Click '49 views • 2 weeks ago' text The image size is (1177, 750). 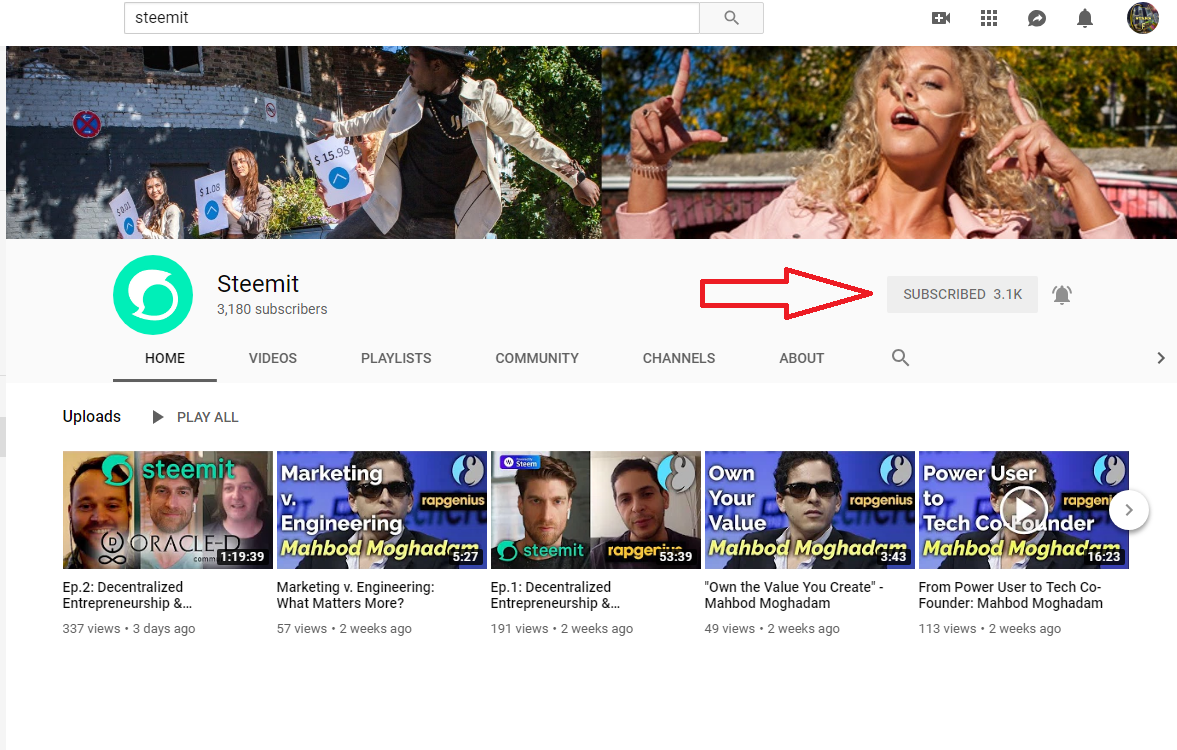click(772, 628)
